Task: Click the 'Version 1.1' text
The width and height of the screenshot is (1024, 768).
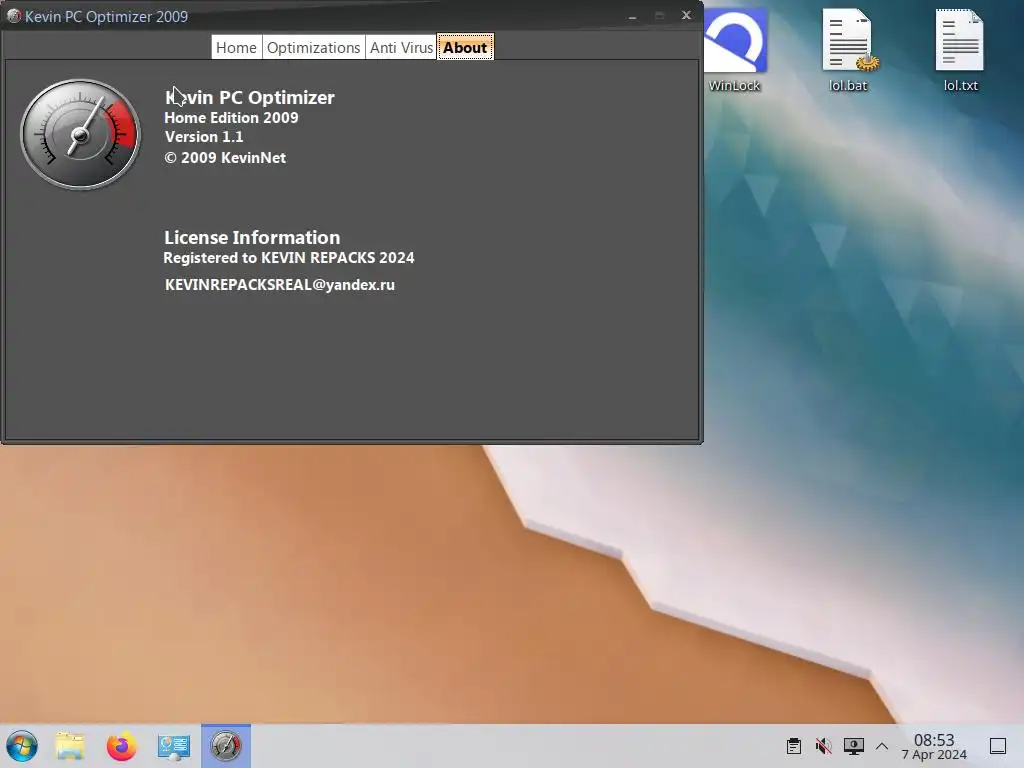Action: tap(204, 136)
